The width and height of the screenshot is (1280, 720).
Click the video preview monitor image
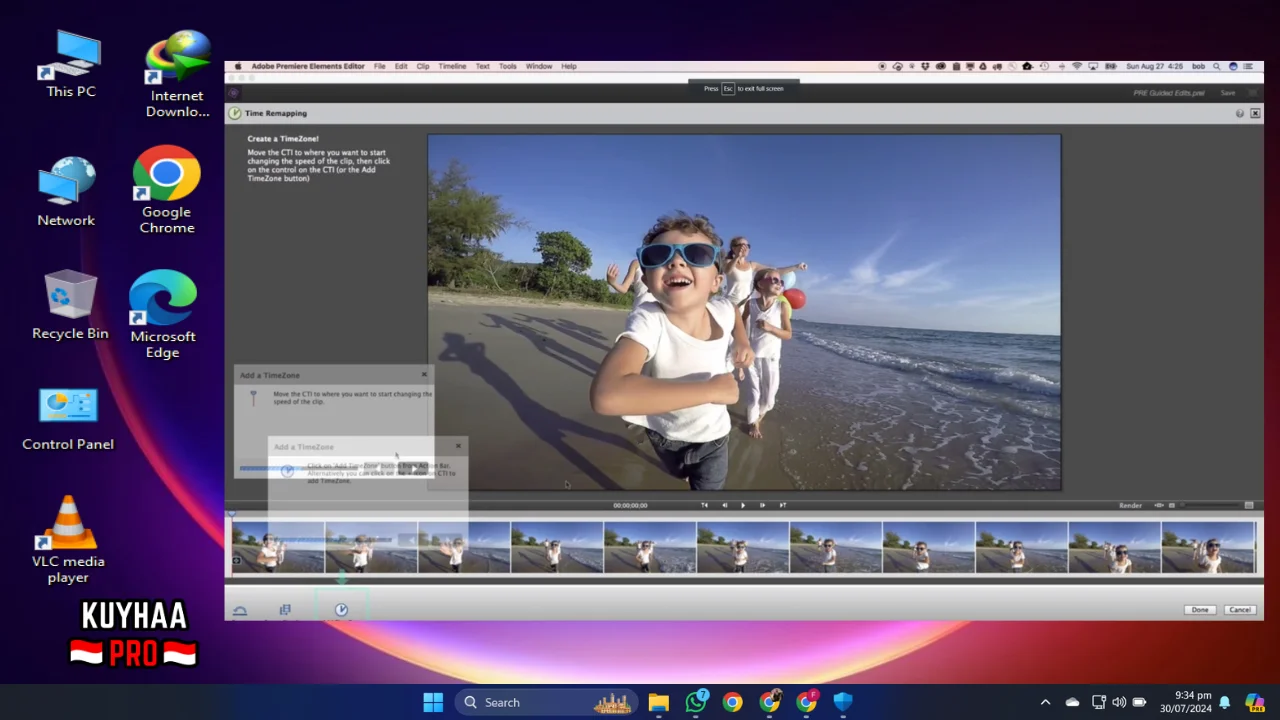744,312
